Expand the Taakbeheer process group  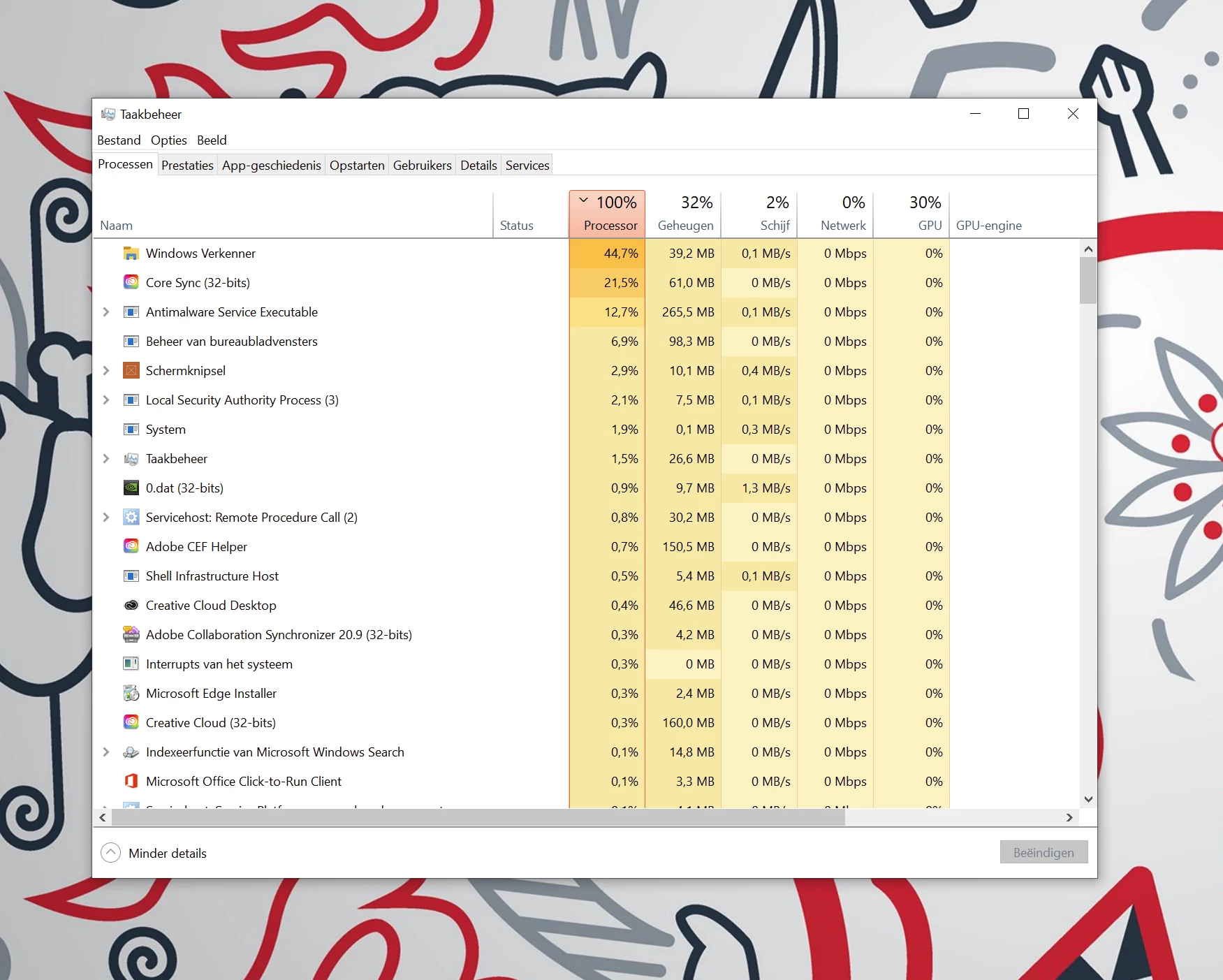(106, 459)
